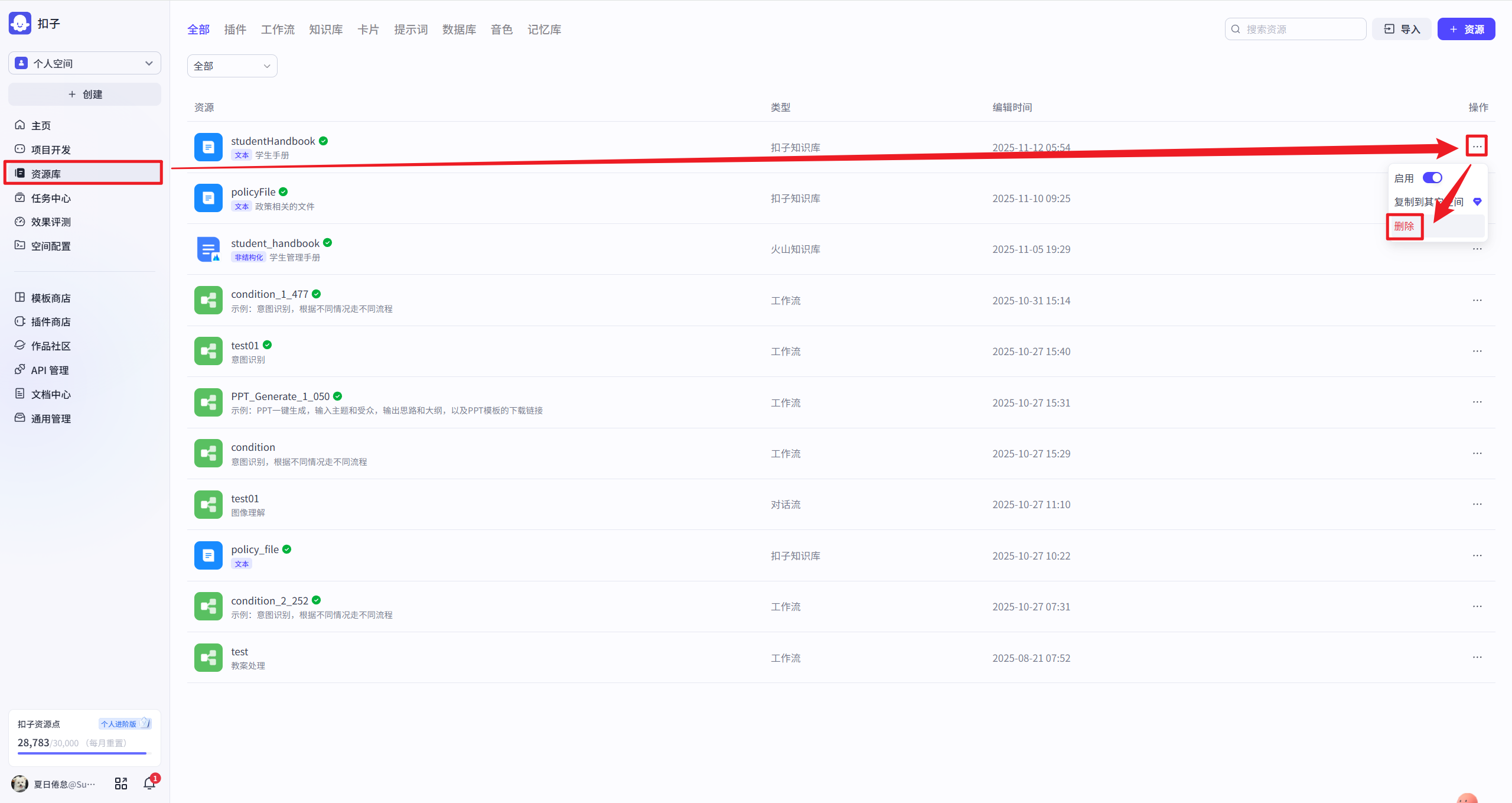1512x803 pixels.
Task: Go to 插件商店 in sidebar
Action: click(51, 321)
